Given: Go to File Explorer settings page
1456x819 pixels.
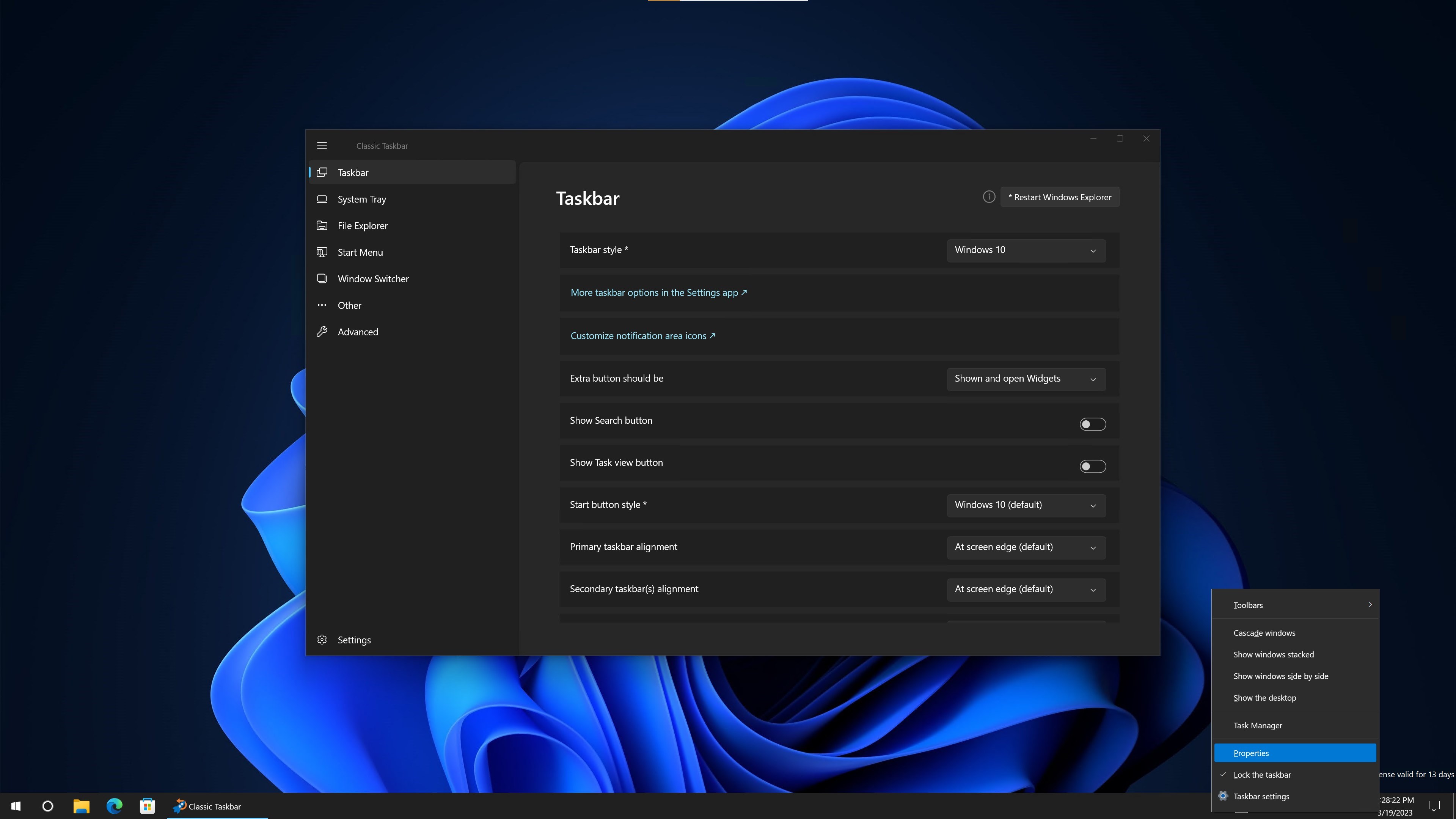Looking at the screenshot, I should (x=362, y=226).
